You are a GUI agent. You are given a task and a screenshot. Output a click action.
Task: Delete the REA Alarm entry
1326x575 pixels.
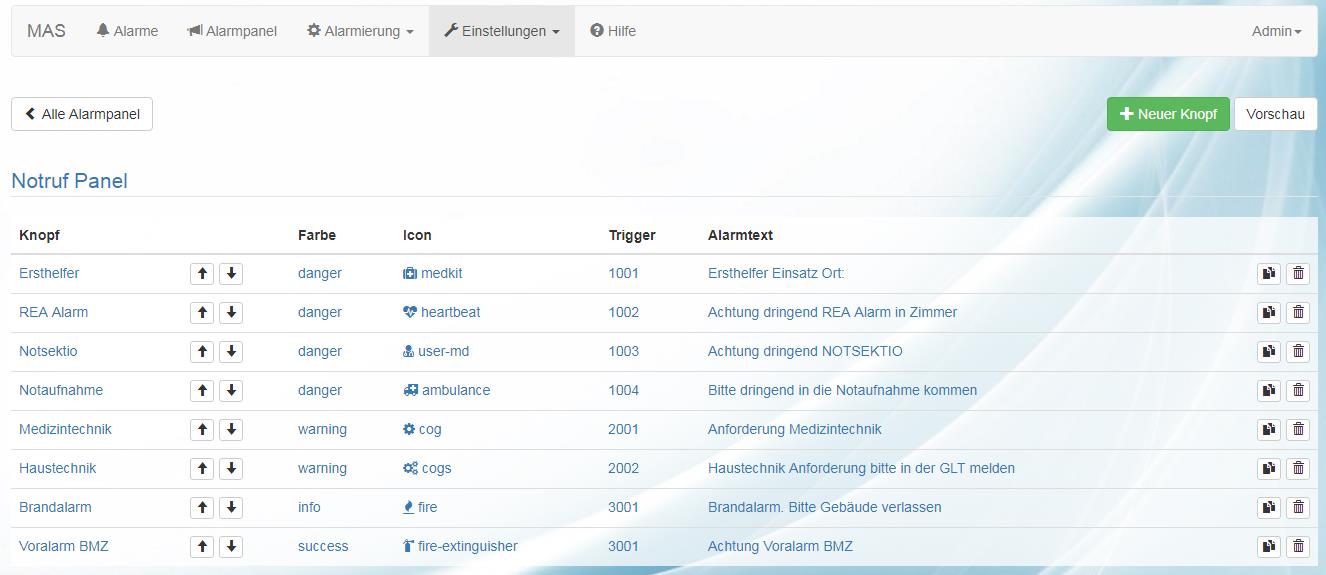click(1298, 313)
